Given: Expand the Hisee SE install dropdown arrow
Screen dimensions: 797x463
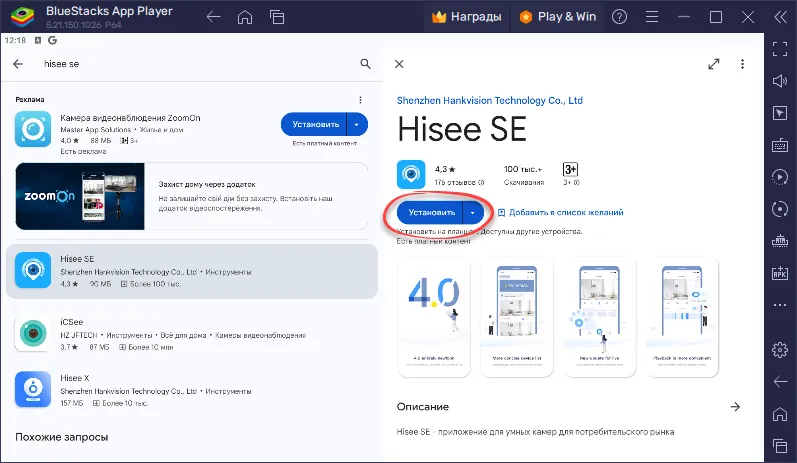Looking at the screenshot, I should pos(473,212).
